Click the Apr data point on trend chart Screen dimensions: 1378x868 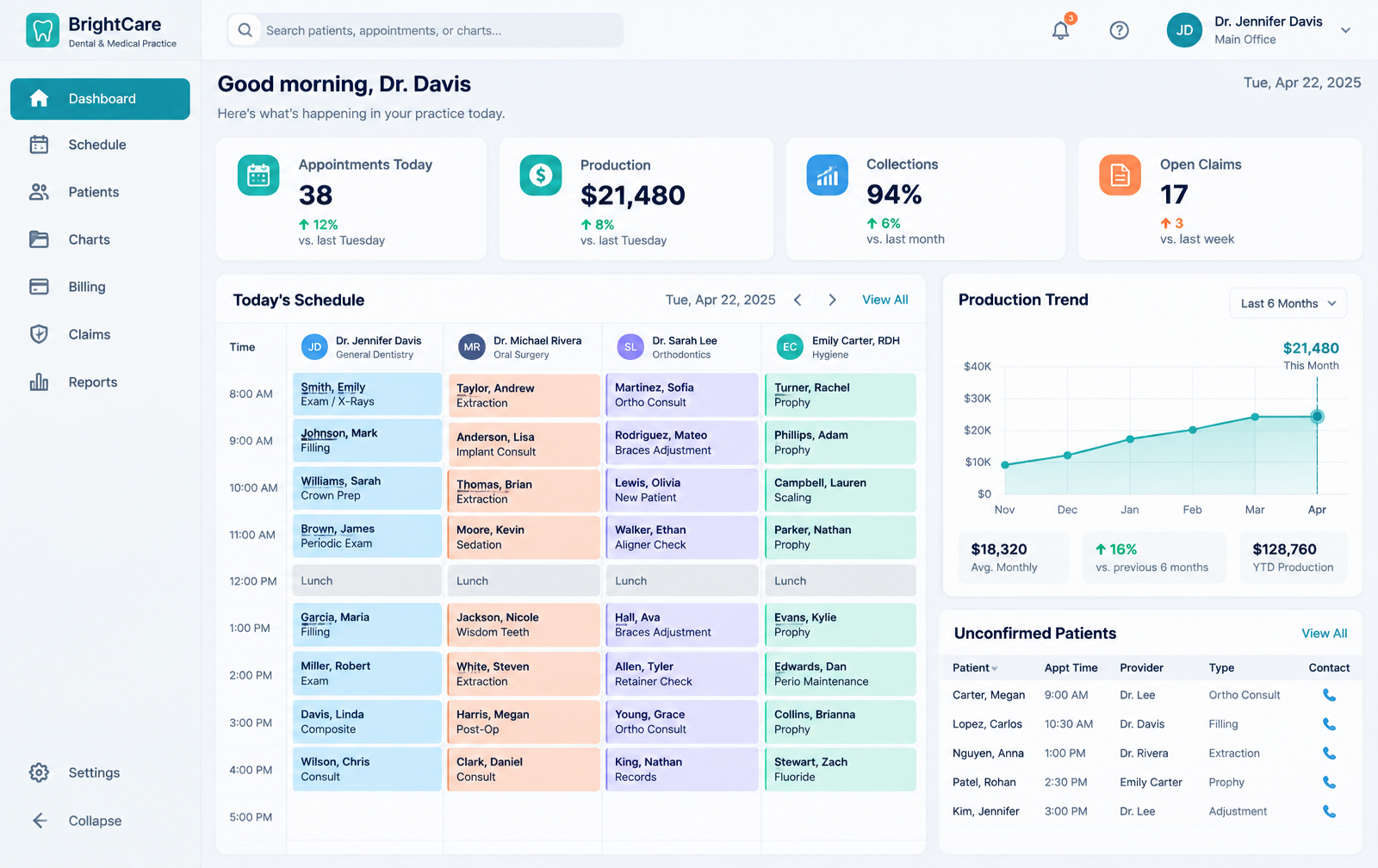pos(1317,417)
